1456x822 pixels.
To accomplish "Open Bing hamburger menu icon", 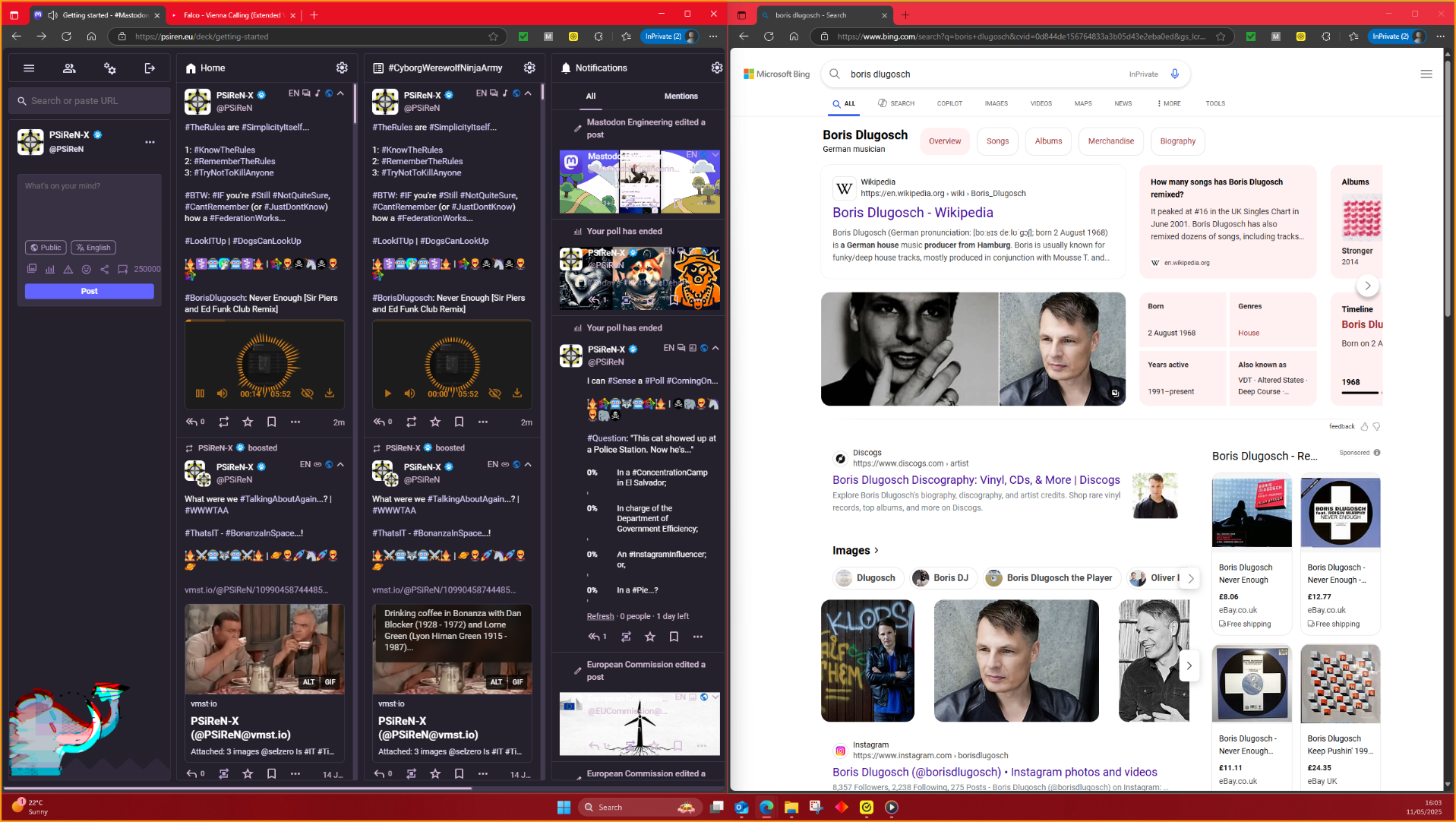I will 1426,74.
